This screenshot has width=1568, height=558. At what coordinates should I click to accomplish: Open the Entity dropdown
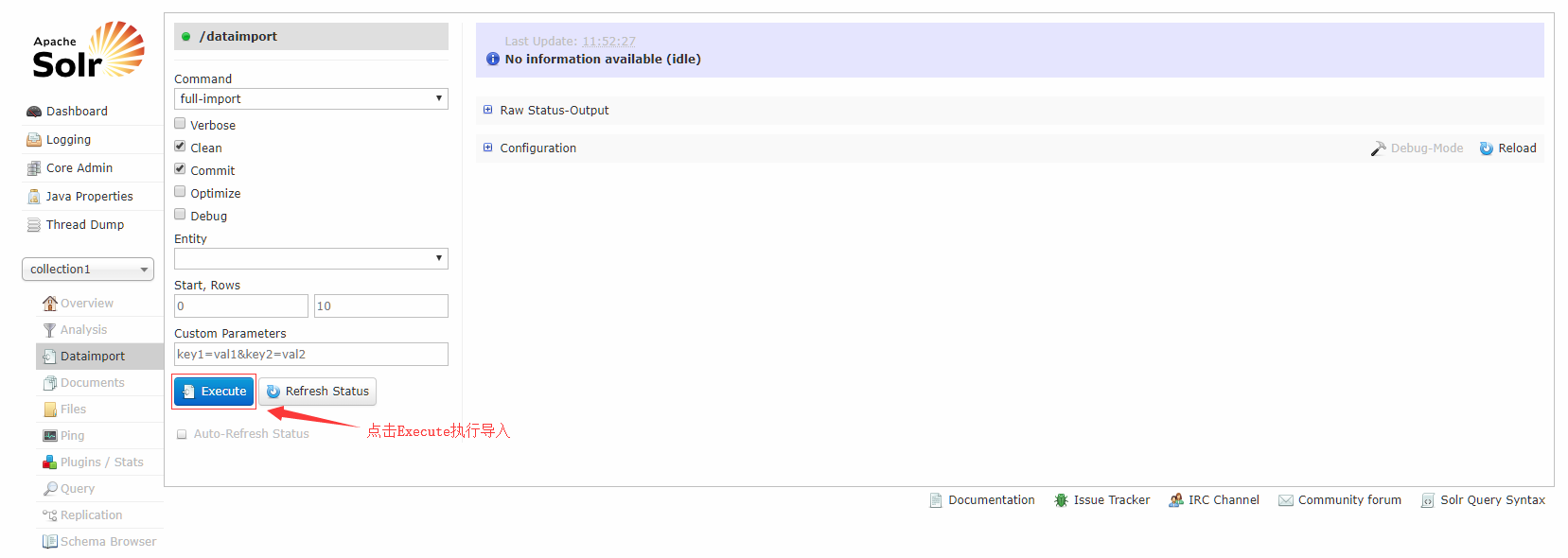point(310,258)
